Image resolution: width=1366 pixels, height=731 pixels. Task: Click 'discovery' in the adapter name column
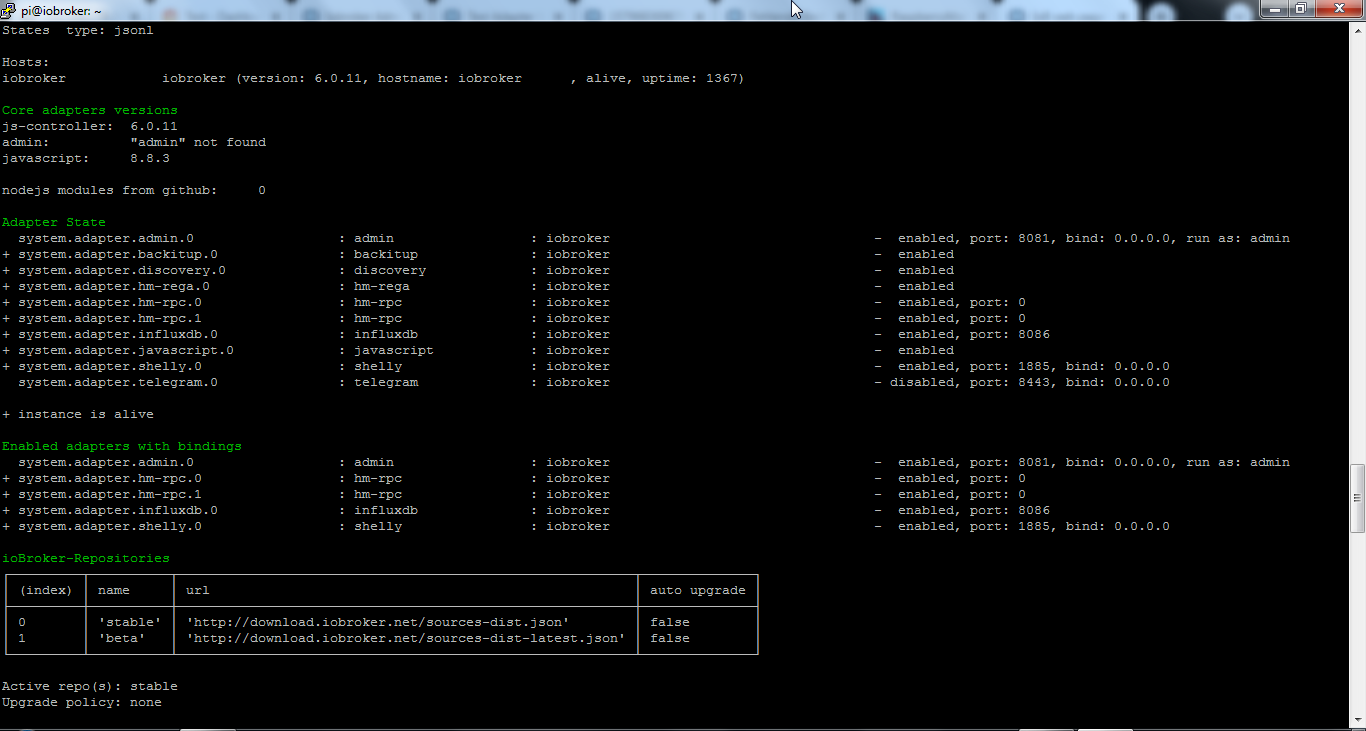[x=390, y=270]
